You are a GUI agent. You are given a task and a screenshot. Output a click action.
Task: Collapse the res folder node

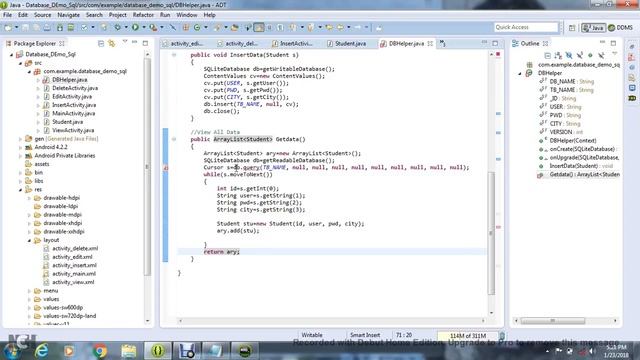coord(20,189)
